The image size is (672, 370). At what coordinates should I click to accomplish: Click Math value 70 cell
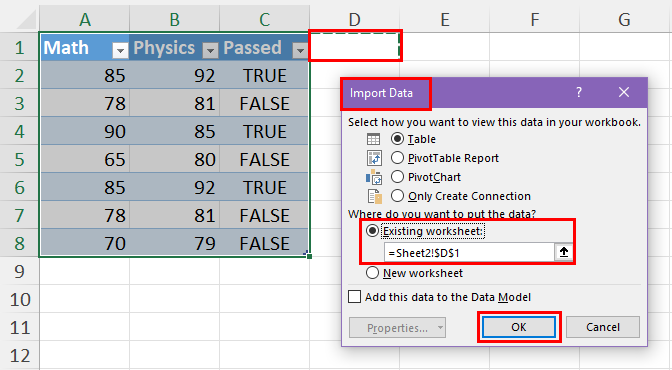click(84, 243)
